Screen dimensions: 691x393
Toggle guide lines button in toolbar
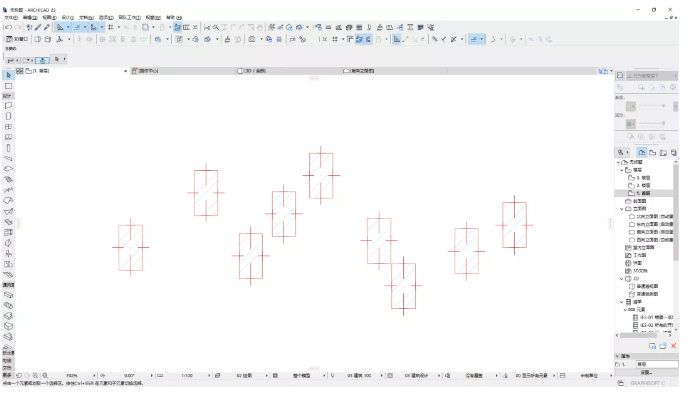point(60,27)
